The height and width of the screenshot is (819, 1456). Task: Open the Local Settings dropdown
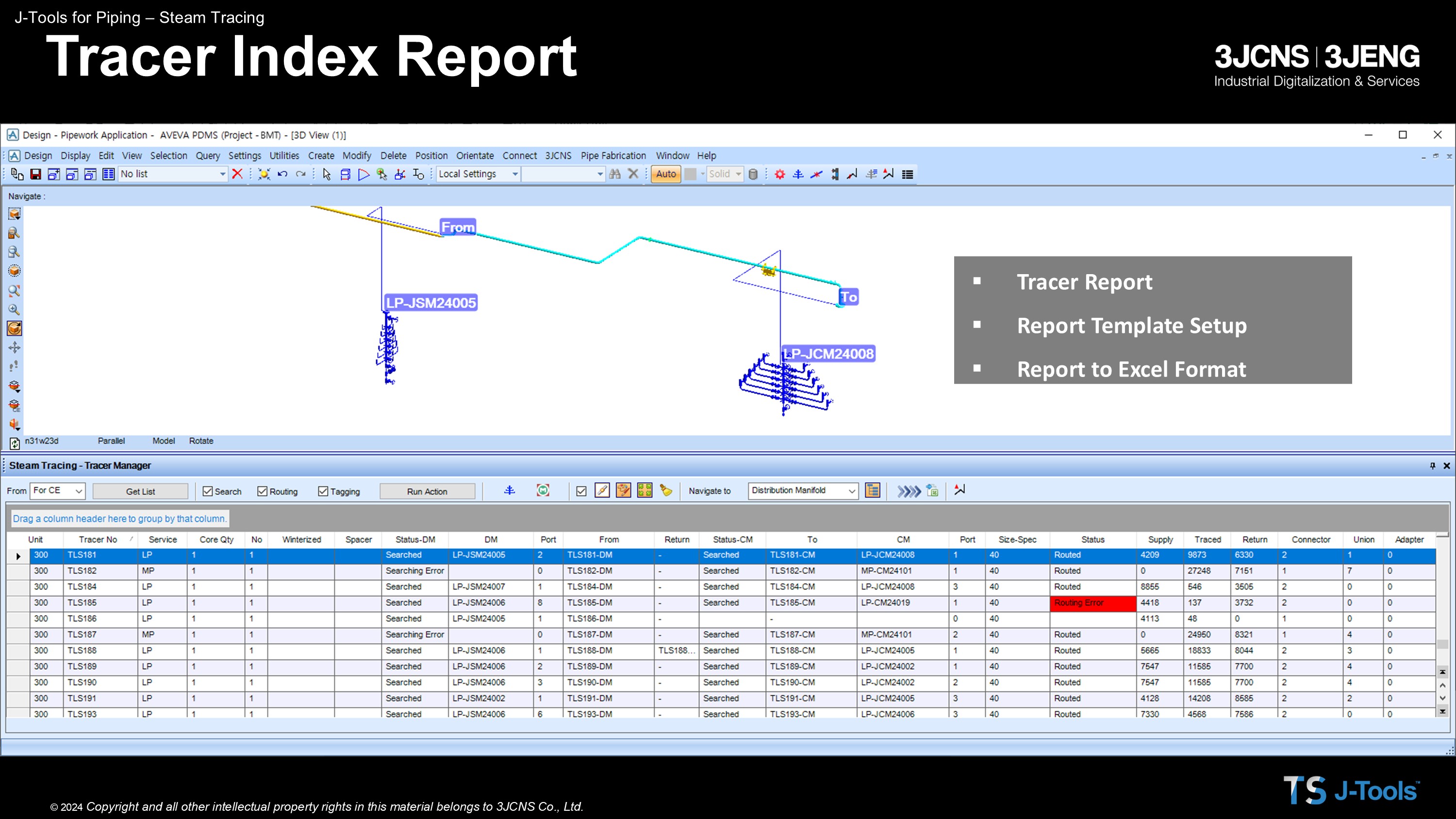pos(515,174)
